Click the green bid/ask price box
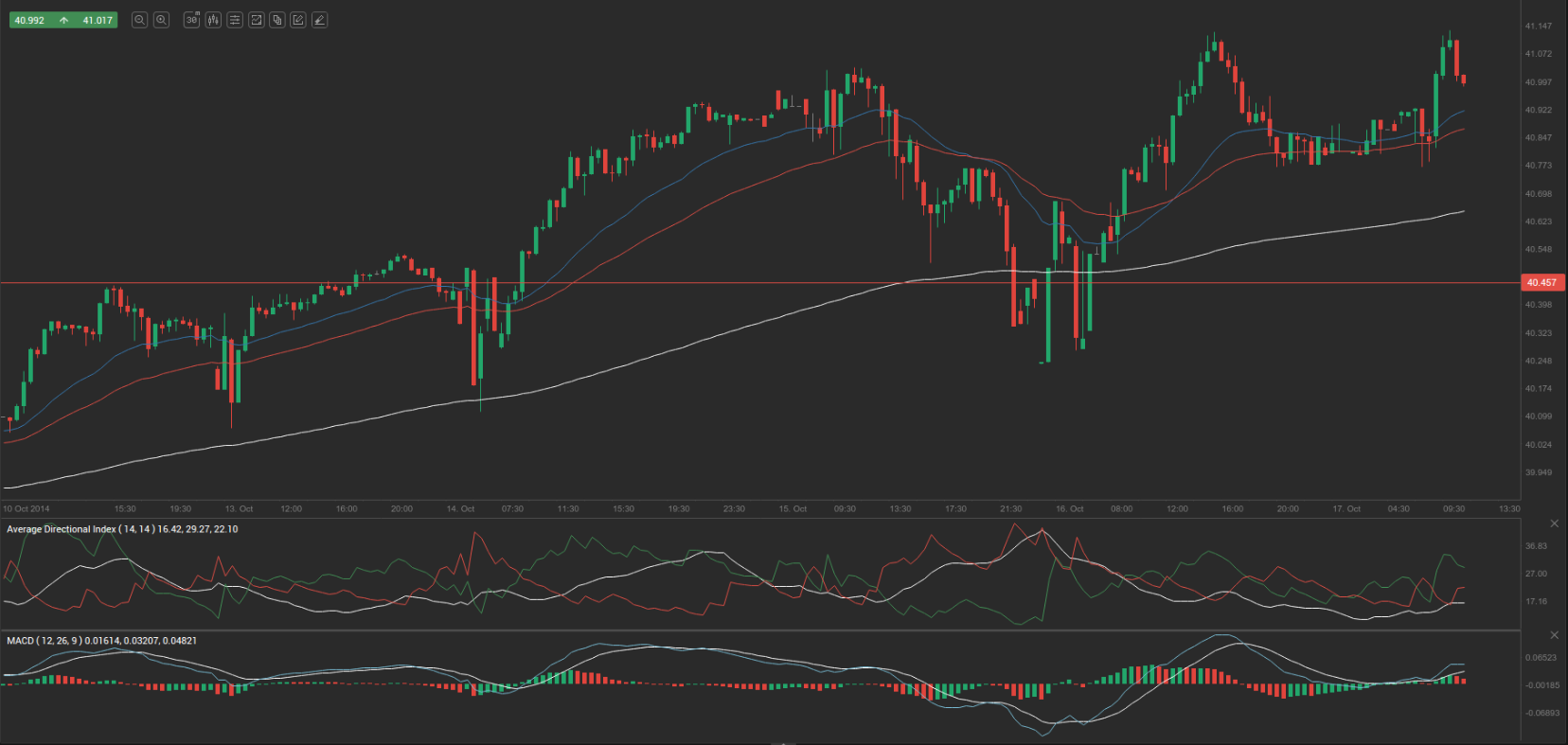Viewport: 1568px width, 745px height. tap(63, 20)
